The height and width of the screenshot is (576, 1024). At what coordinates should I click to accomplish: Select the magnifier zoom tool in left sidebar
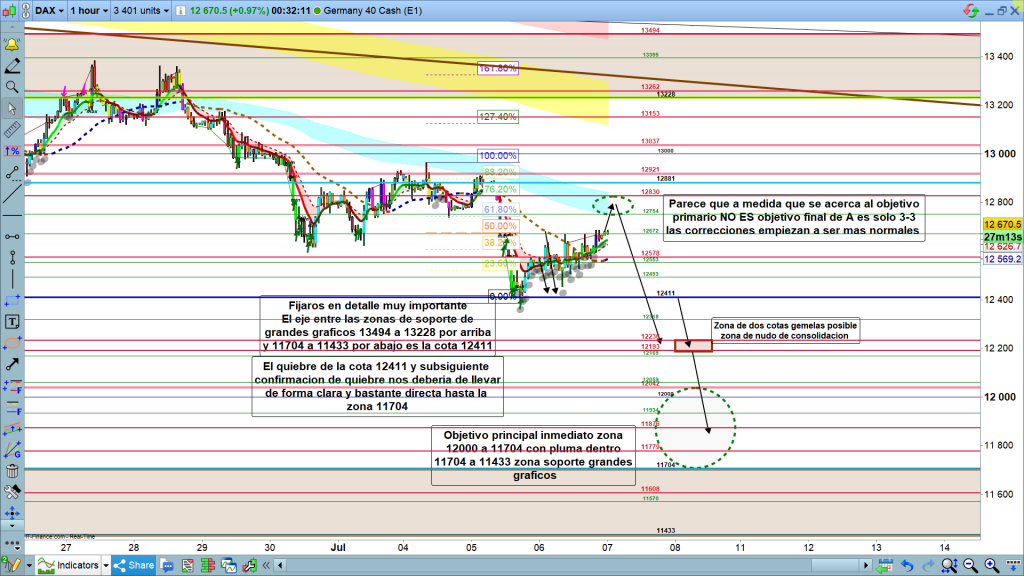click(13, 88)
